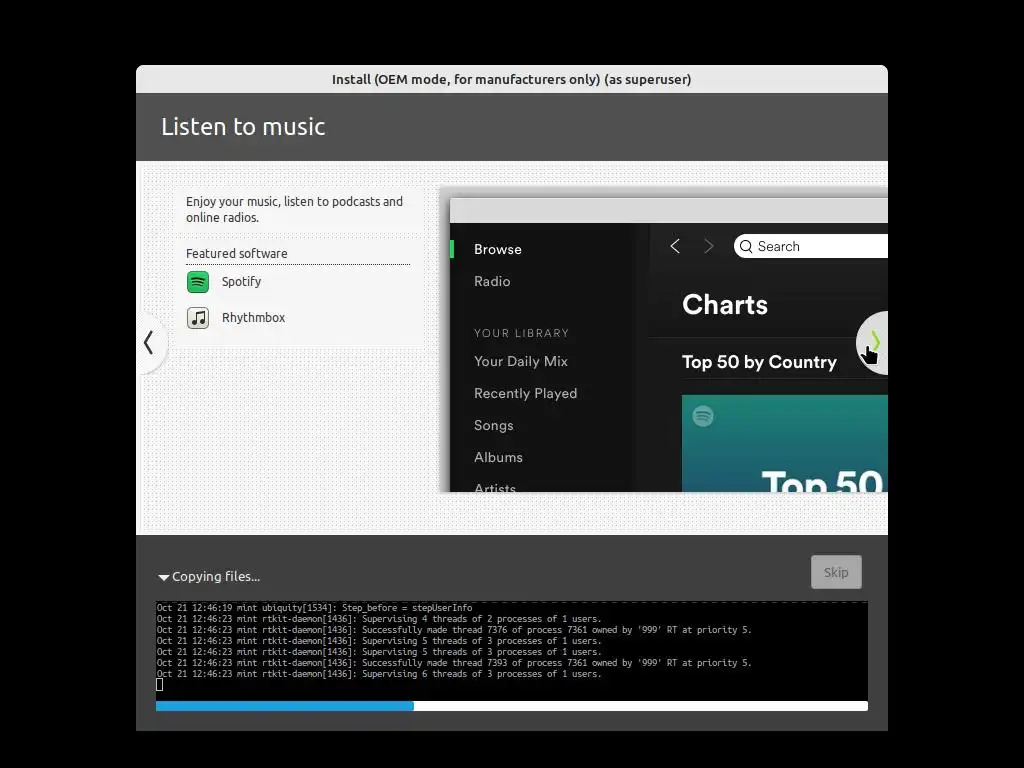The image size is (1024, 768).
Task: Advance slideshow with green next arrow
Action: [875, 341]
